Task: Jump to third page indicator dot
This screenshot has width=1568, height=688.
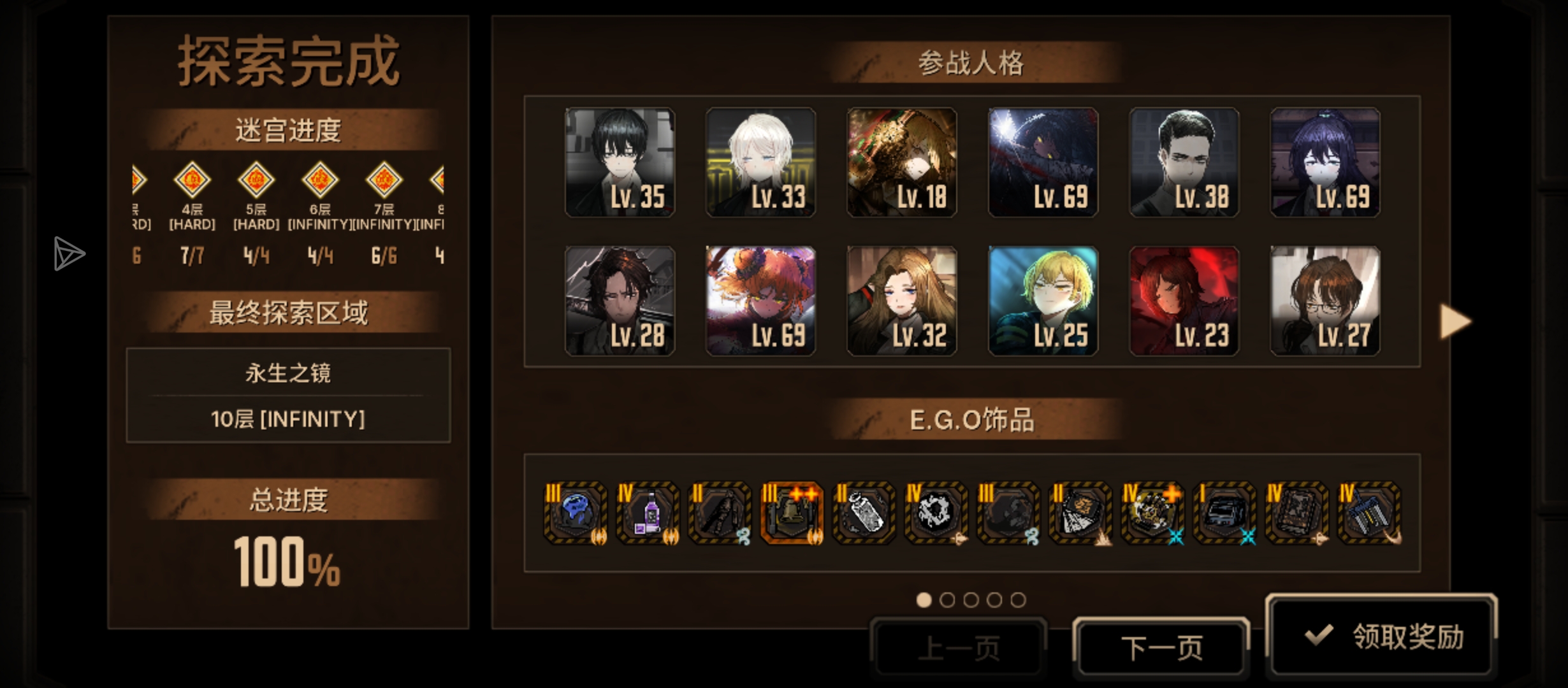Action: 971,600
